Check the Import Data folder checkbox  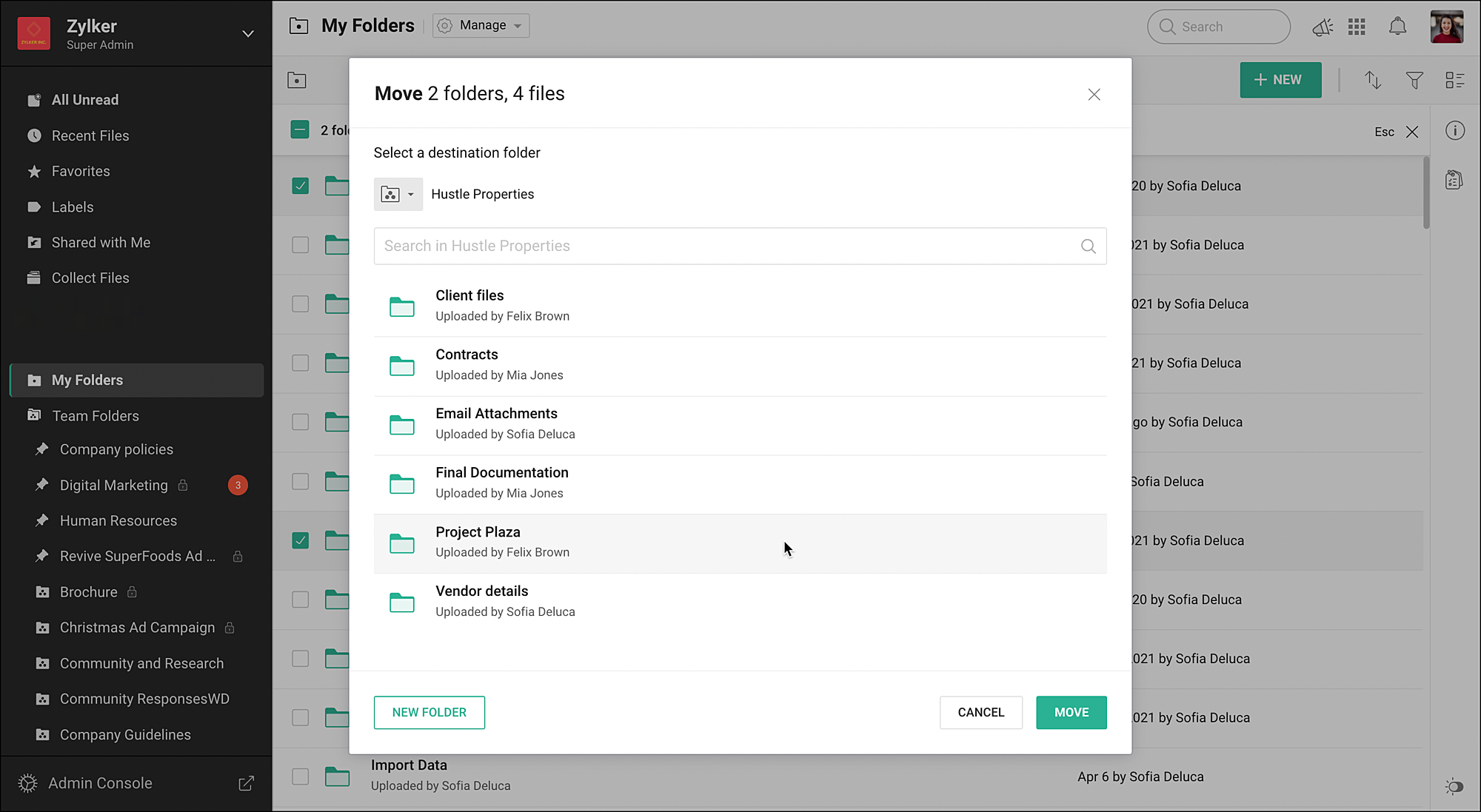pyautogui.click(x=300, y=776)
